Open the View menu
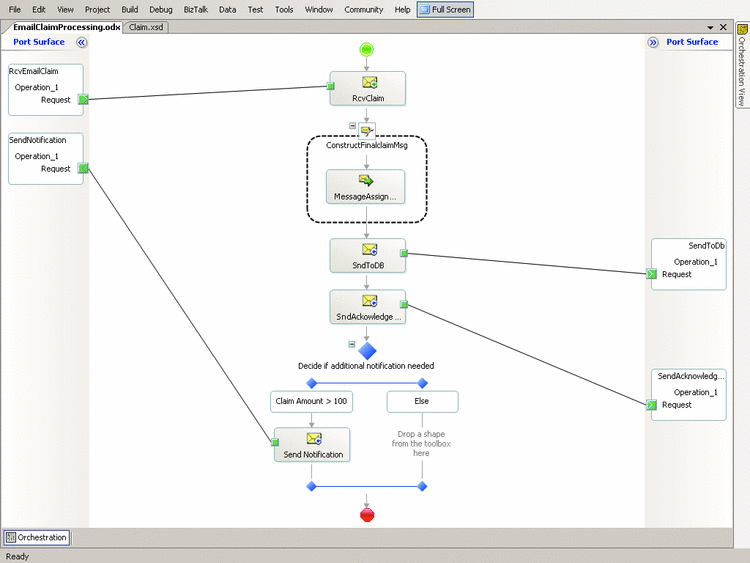The height and width of the screenshot is (563, 750). pos(66,10)
